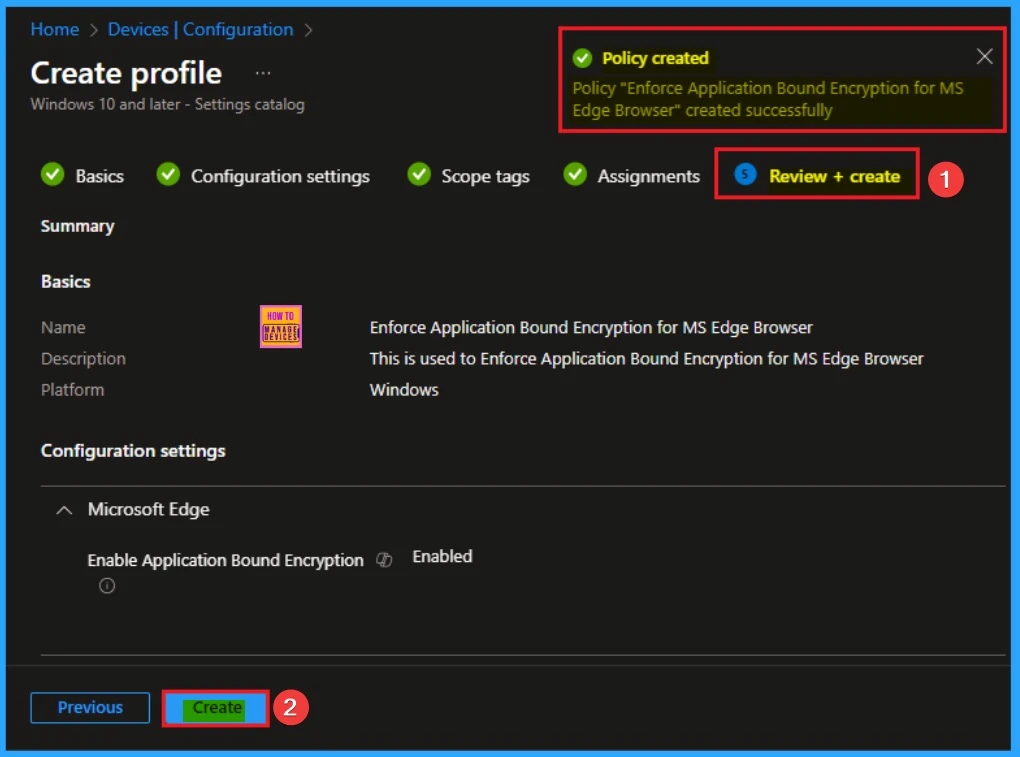Click the Create button
Viewport: 1020px width, 757px height.
pos(216,708)
